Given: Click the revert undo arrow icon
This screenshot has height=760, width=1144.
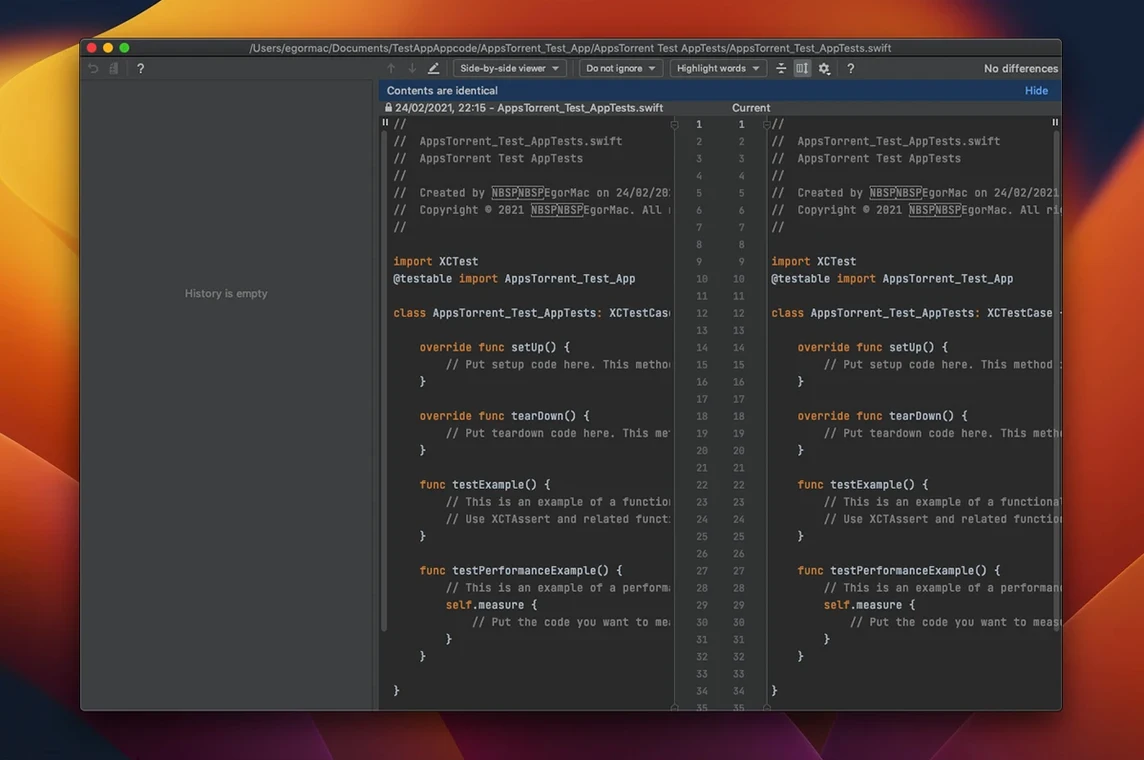Looking at the screenshot, I should pyautogui.click(x=93, y=69).
